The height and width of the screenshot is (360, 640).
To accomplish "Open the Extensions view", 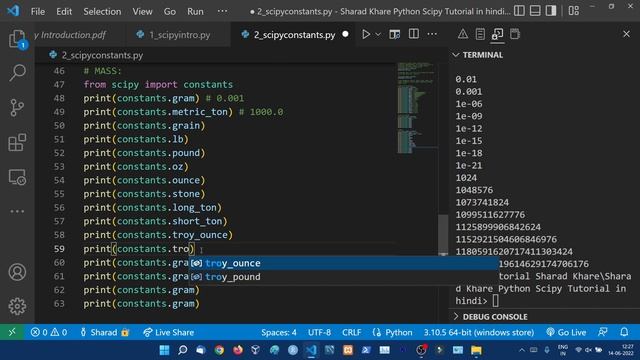I will coord(17,142).
